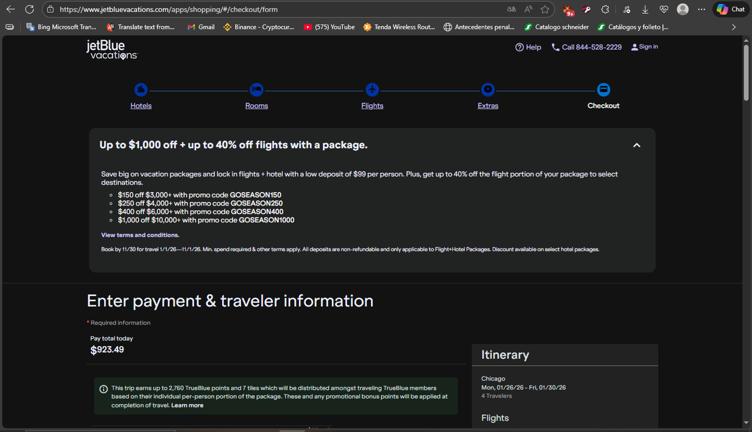Screen dimensions: 752x432
Task: Click the Flights heading in Itinerary
Action: 495,418
